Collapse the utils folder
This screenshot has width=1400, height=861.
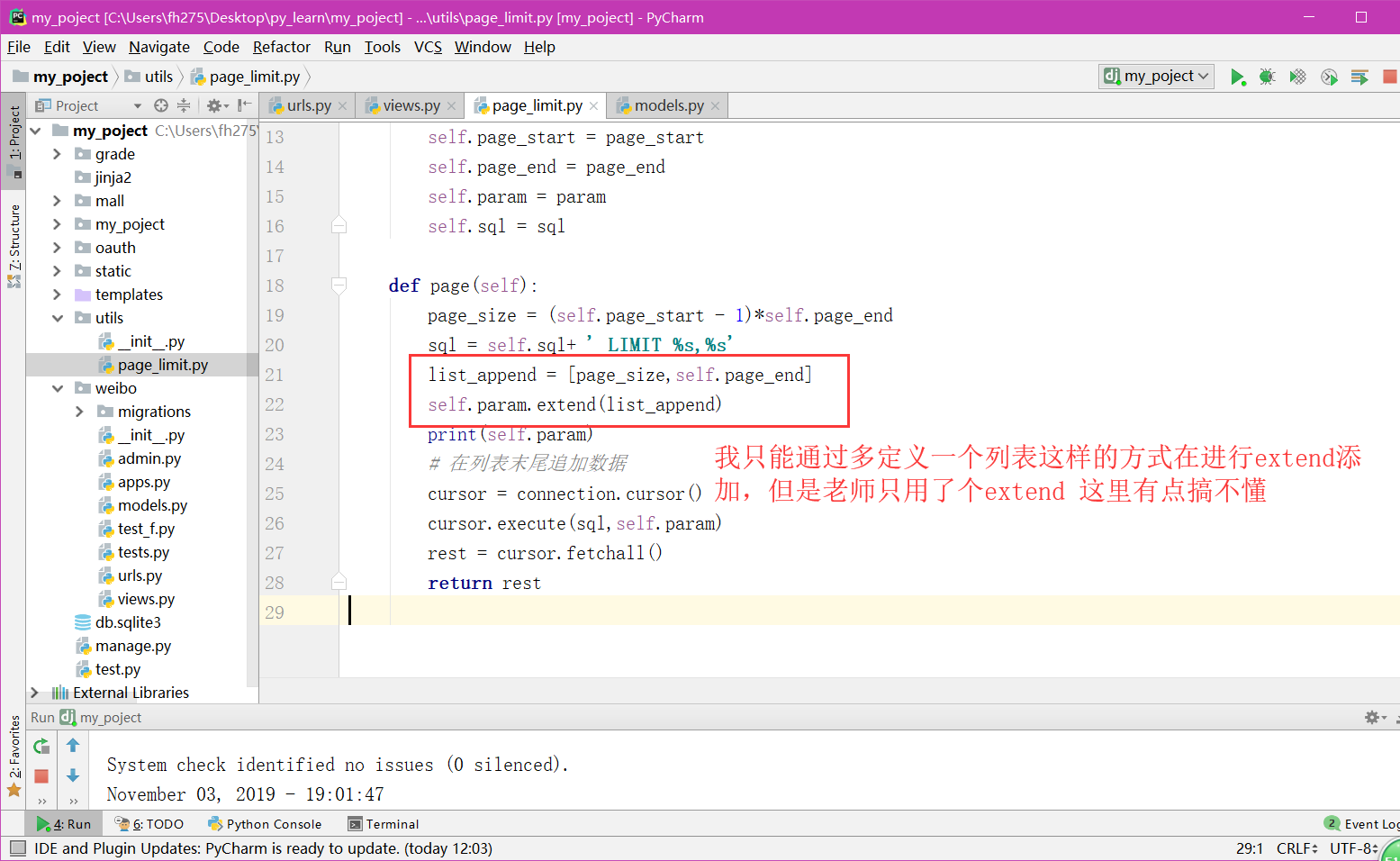[x=57, y=319]
